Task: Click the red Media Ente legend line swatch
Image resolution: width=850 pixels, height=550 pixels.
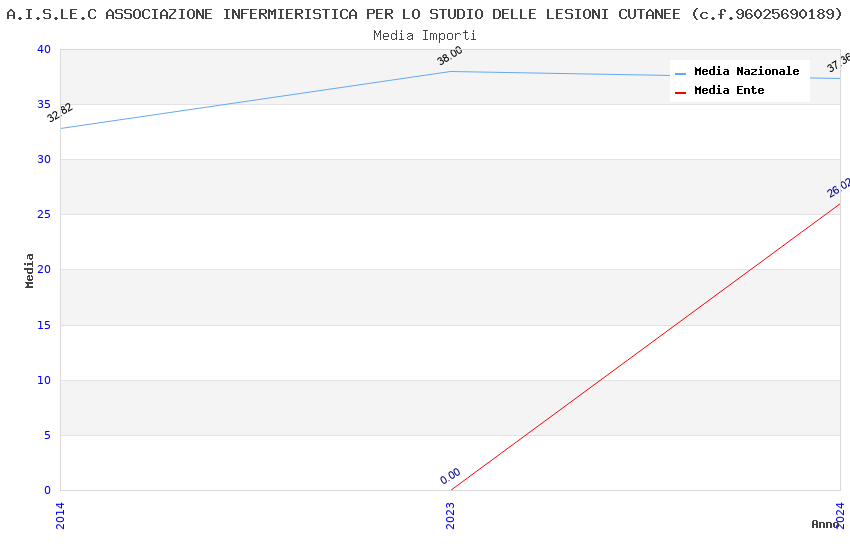Action: [681, 92]
